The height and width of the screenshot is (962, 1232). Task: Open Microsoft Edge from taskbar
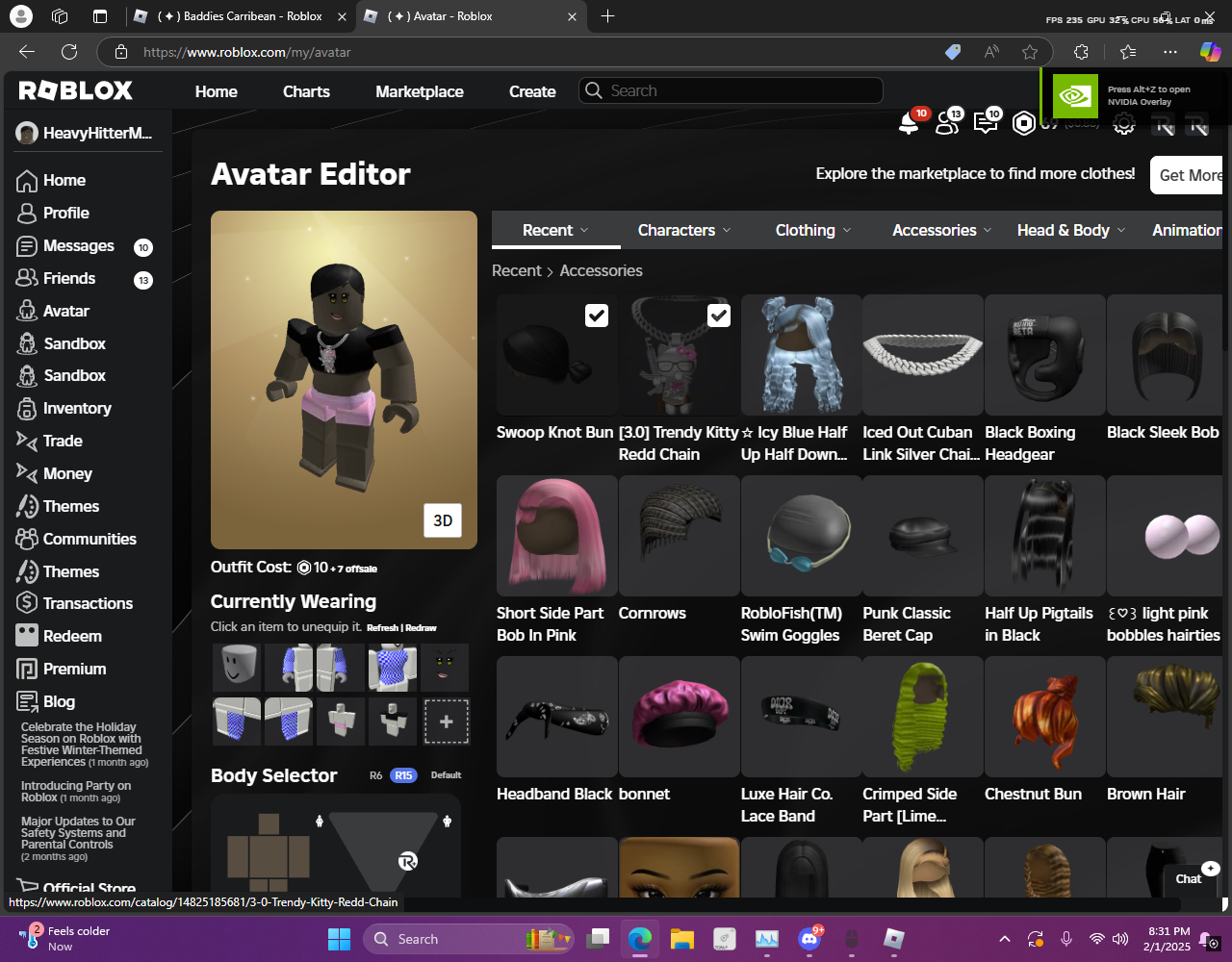(640, 939)
